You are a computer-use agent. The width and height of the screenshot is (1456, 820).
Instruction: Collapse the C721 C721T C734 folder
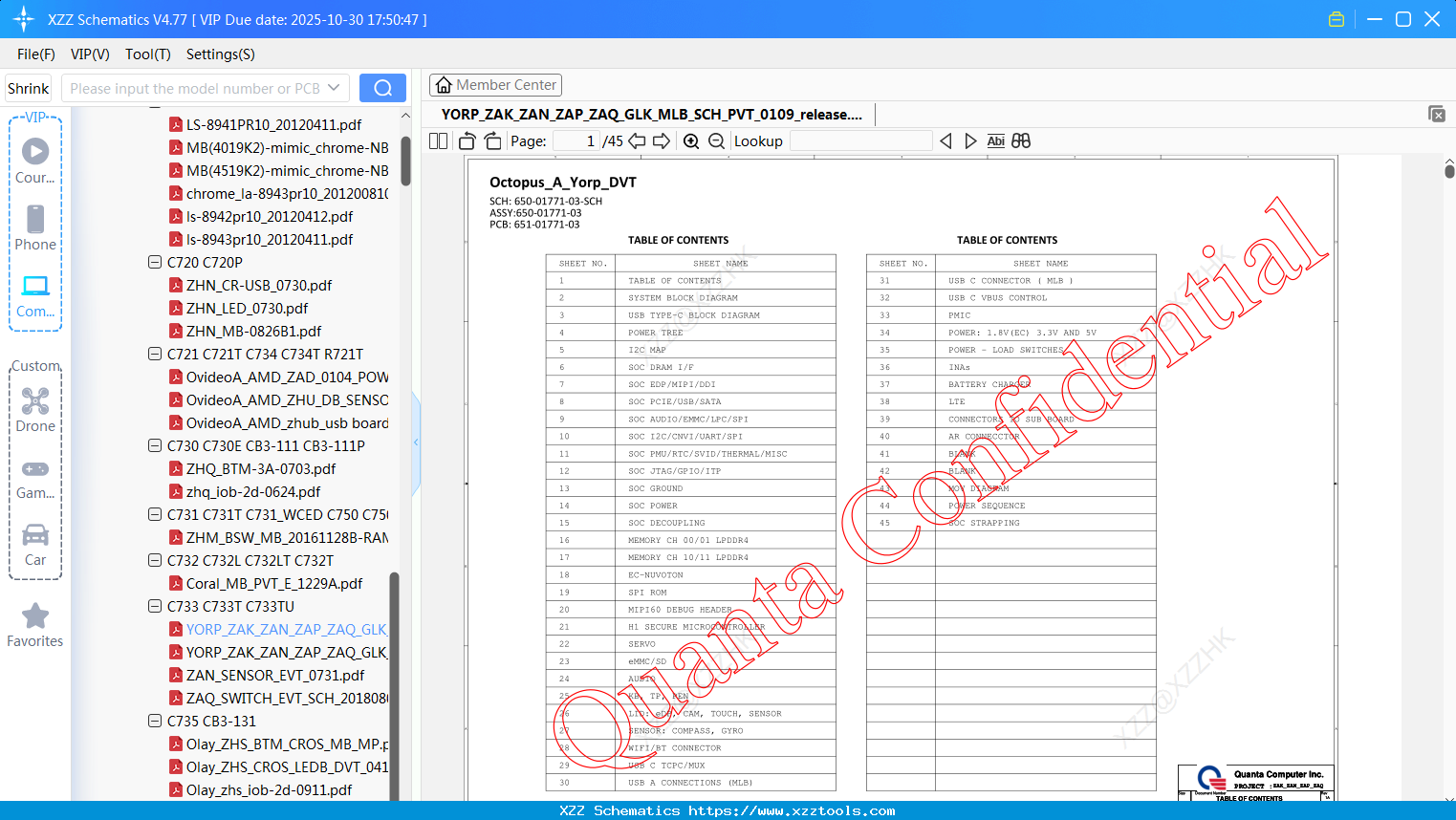pyautogui.click(x=155, y=354)
